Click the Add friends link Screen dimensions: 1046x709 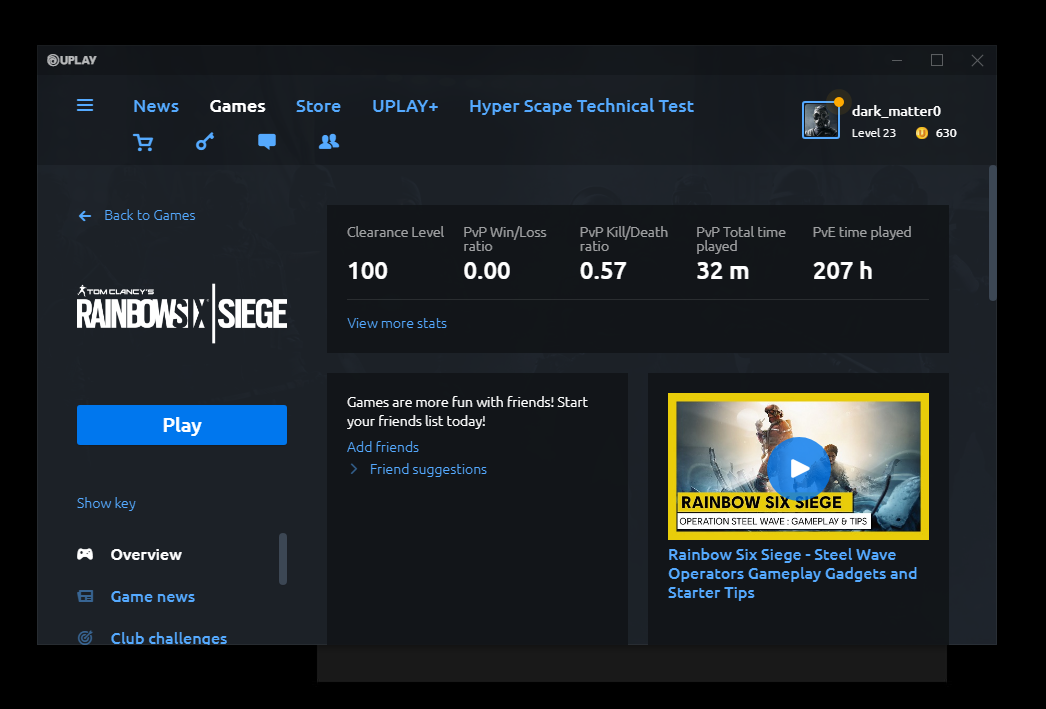tap(383, 447)
